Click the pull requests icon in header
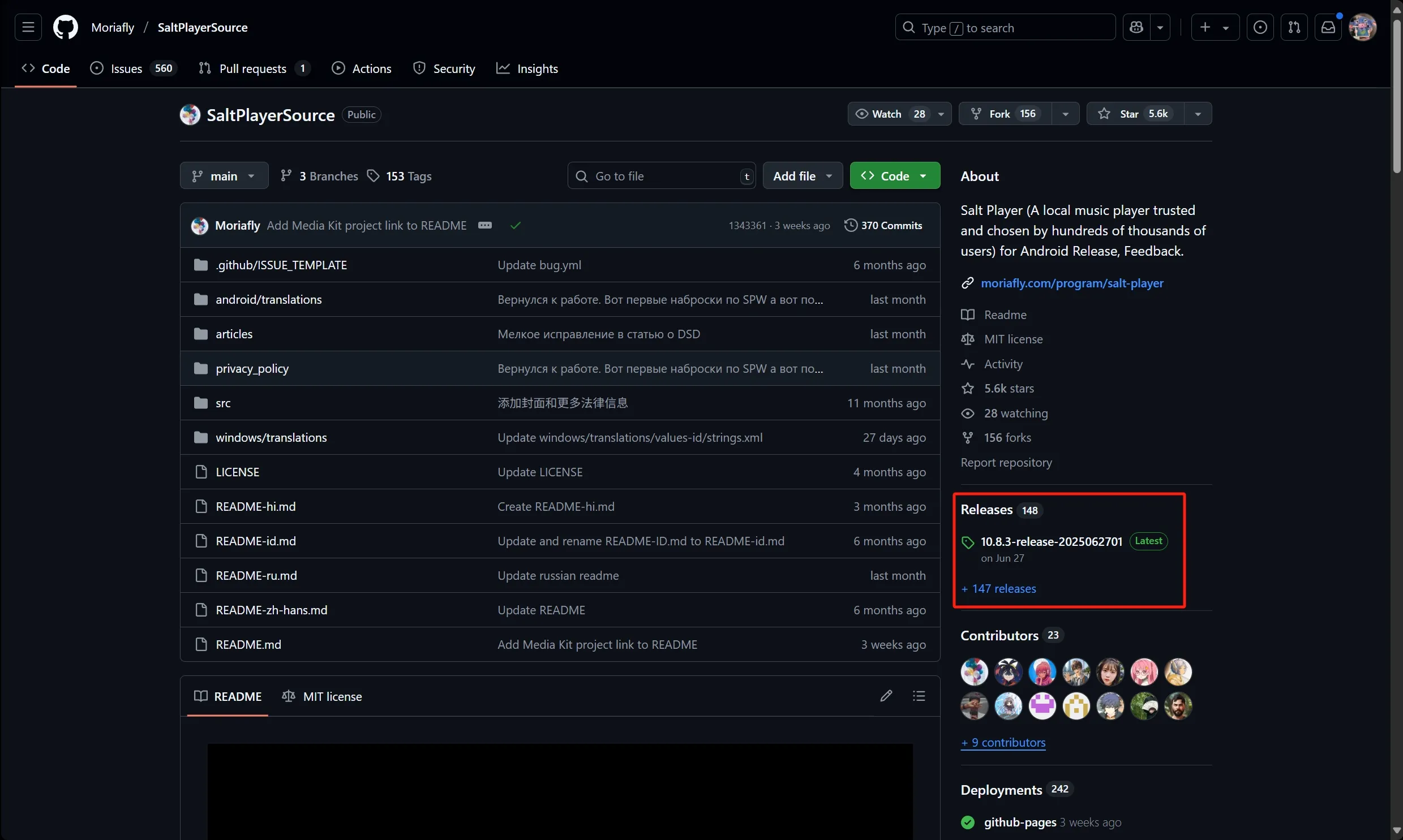This screenshot has height=840, width=1403. click(1294, 27)
